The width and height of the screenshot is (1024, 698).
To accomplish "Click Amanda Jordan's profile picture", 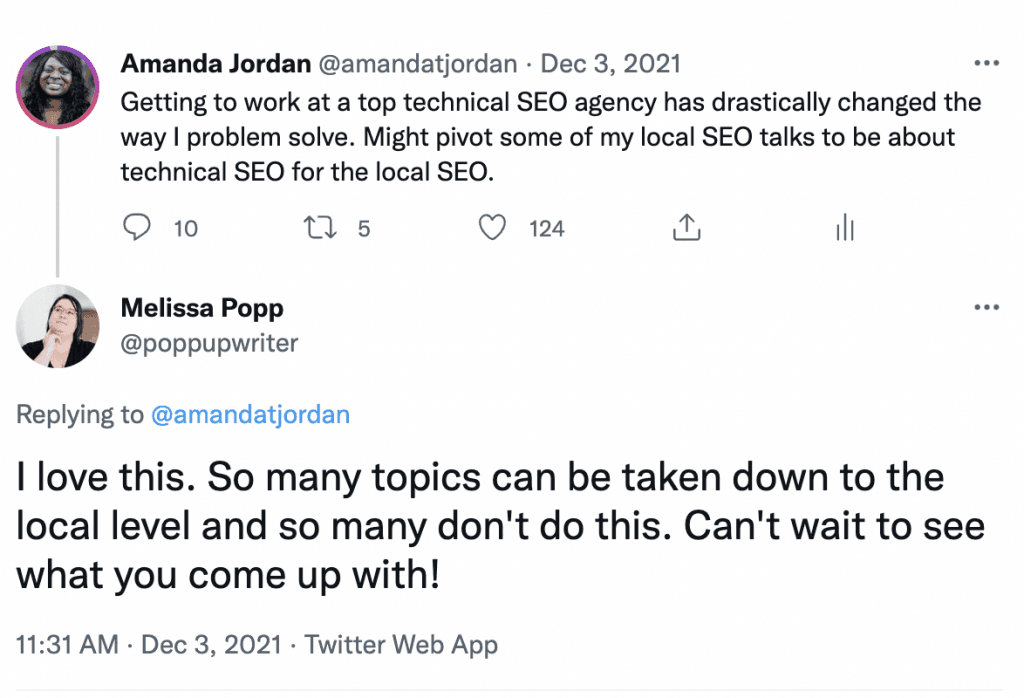I will pyautogui.click(x=58, y=85).
